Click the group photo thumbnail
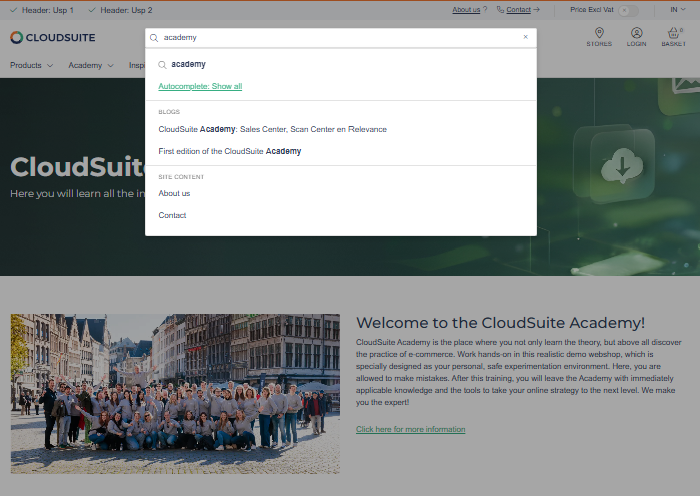This screenshot has width=700, height=496. coord(175,394)
